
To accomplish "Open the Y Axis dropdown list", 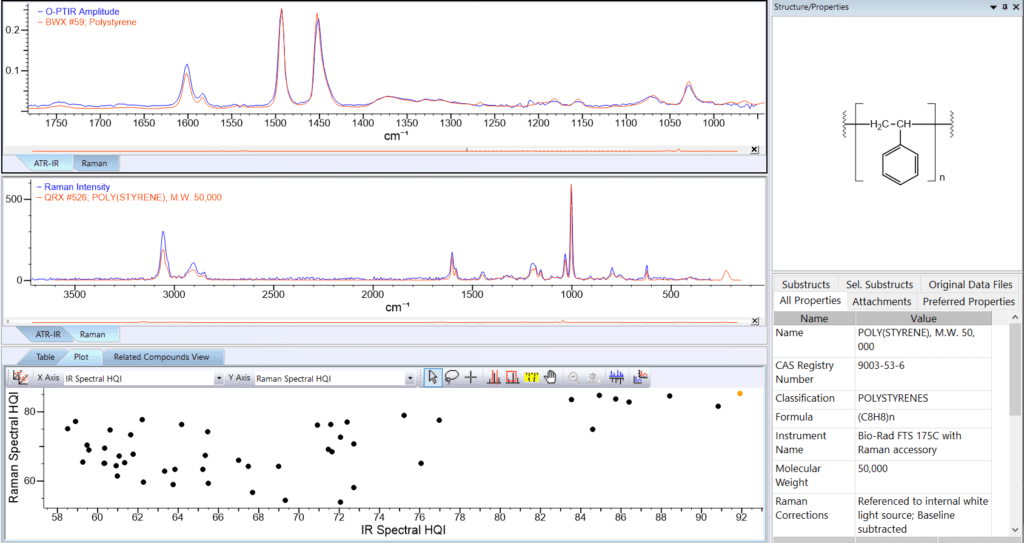I will tap(409, 378).
